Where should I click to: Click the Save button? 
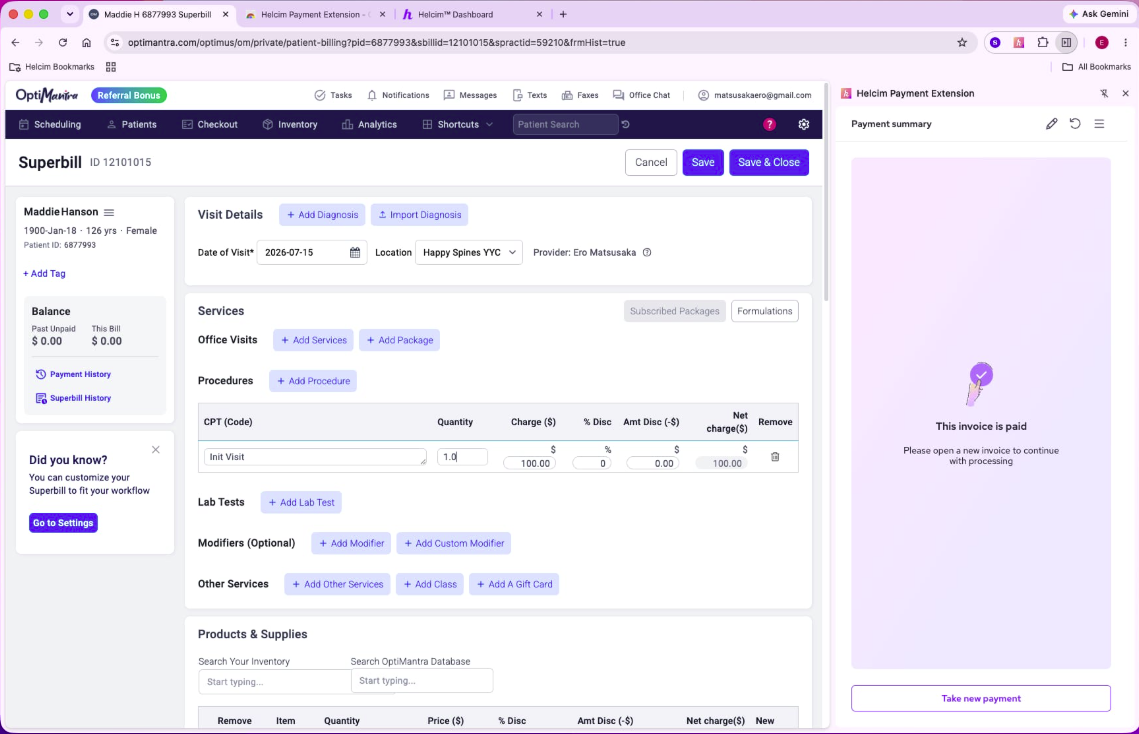pyautogui.click(x=702, y=162)
